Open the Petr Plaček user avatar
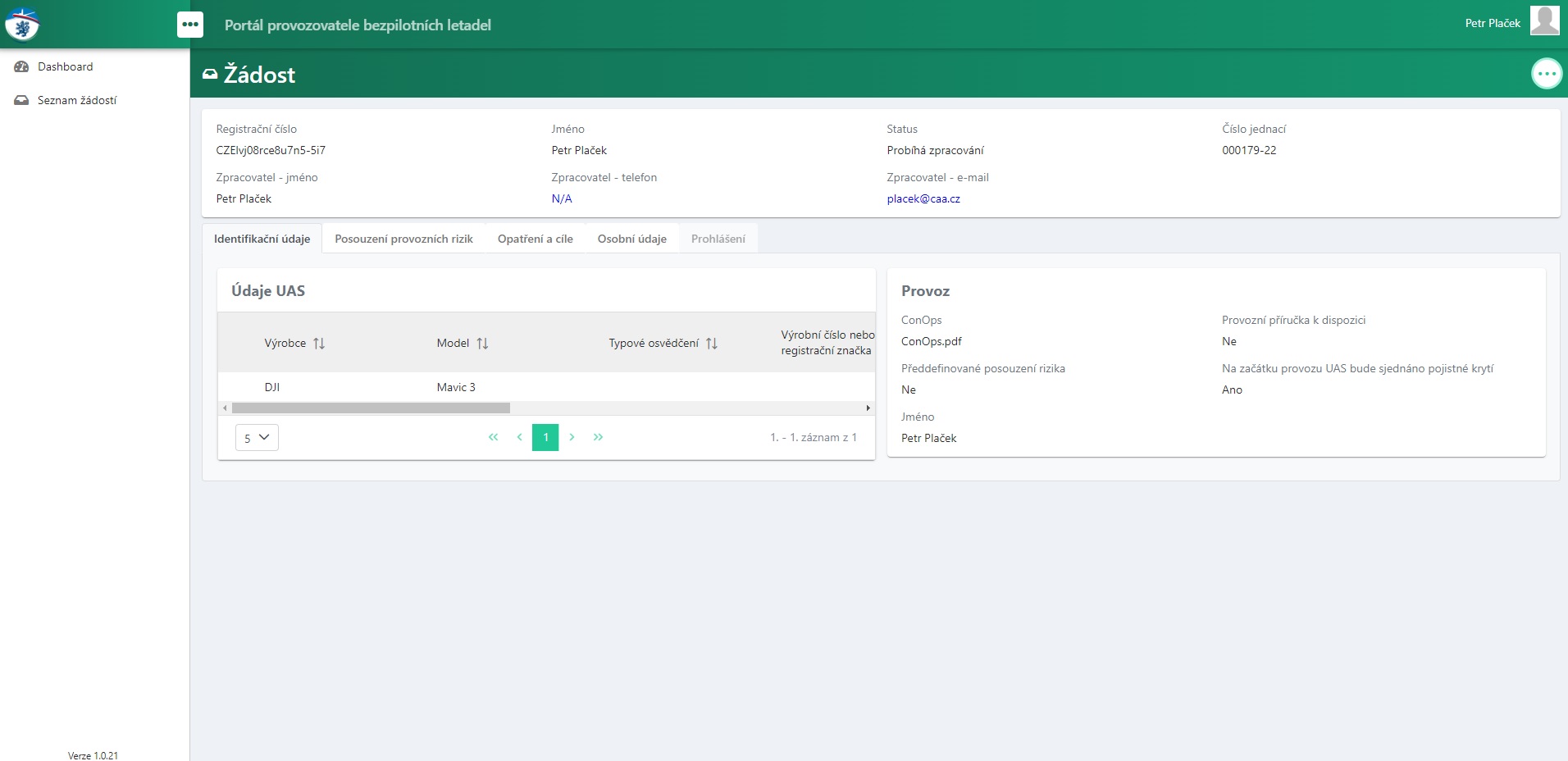The width and height of the screenshot is (1568, 761). pyautogui.click(x=1544, y=21)
